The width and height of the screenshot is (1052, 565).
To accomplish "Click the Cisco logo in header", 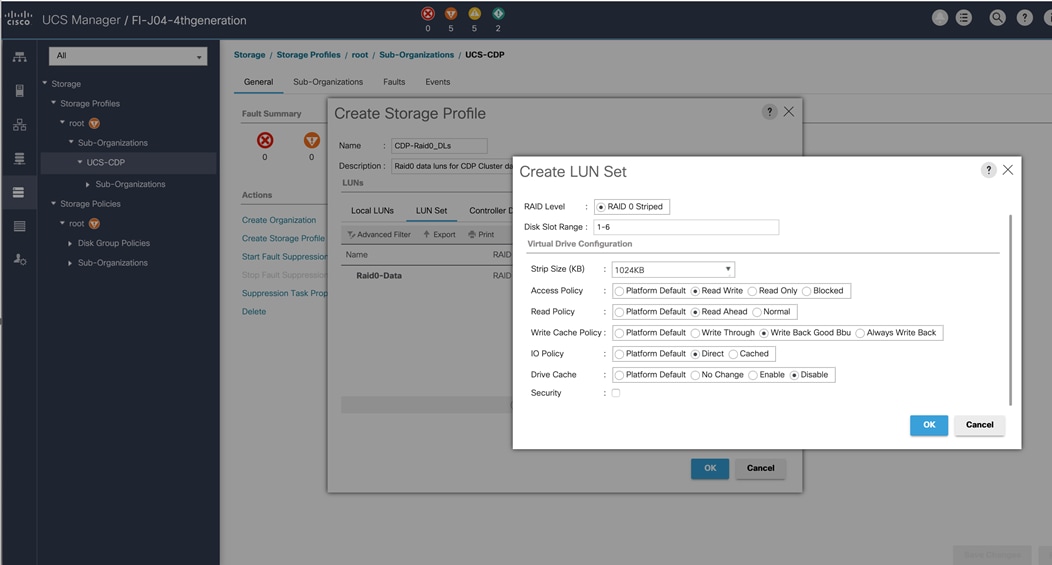I will (18, 18).
